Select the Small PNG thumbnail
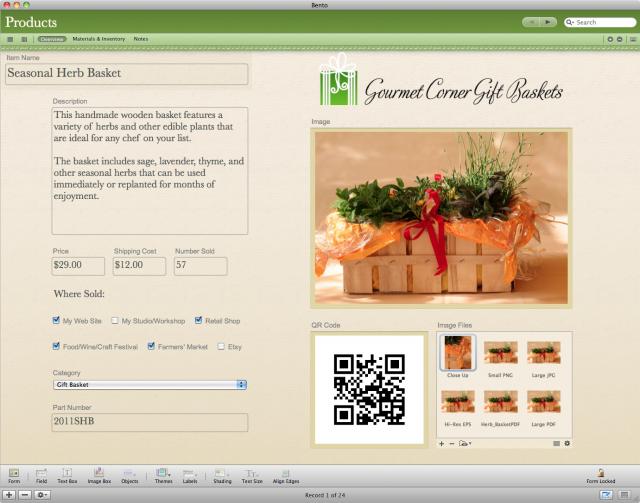Image resolution: width=640 pixels, height=503 pixels. (x=500, y=353)
